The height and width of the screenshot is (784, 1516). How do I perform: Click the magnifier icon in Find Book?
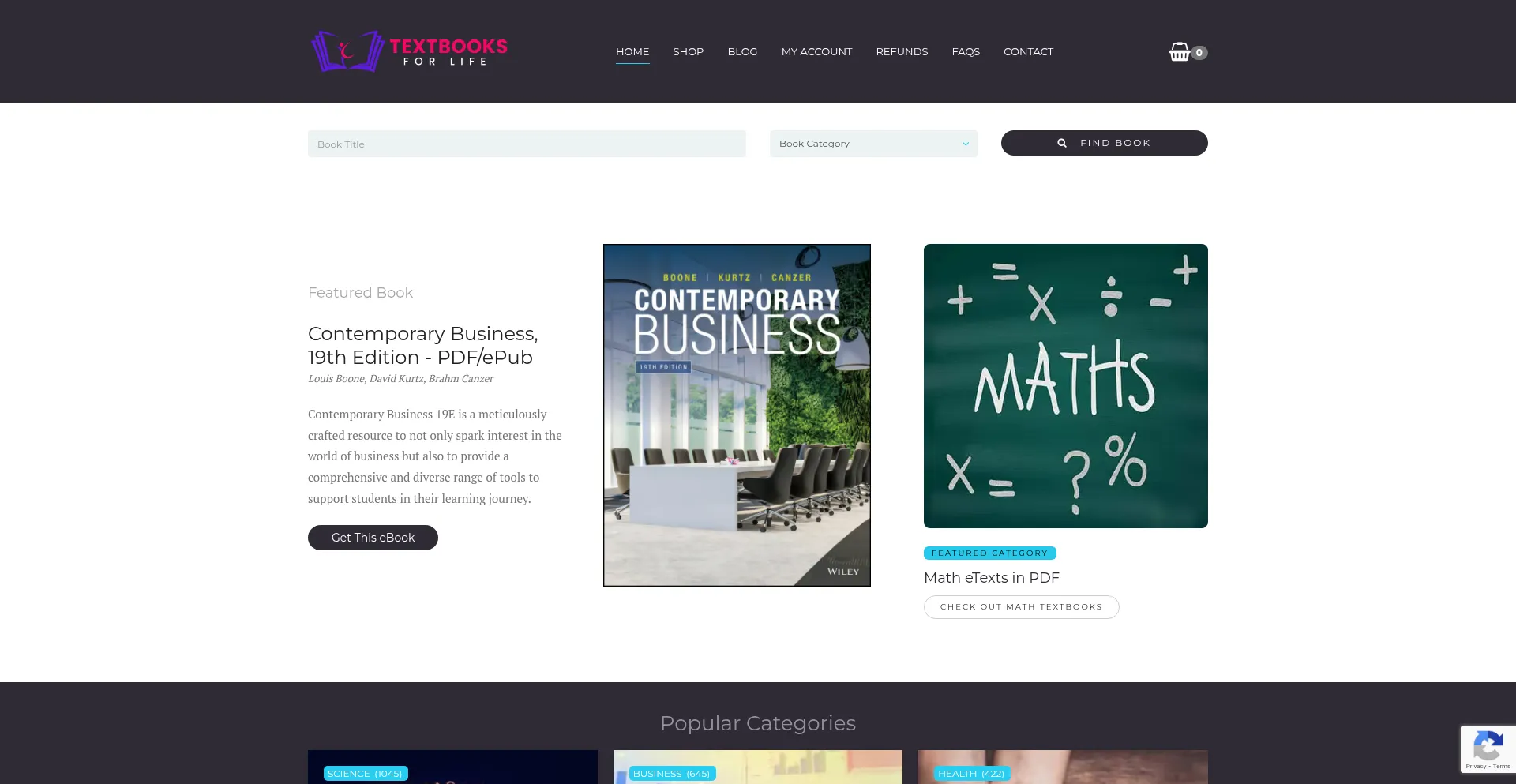point(1062,143)
